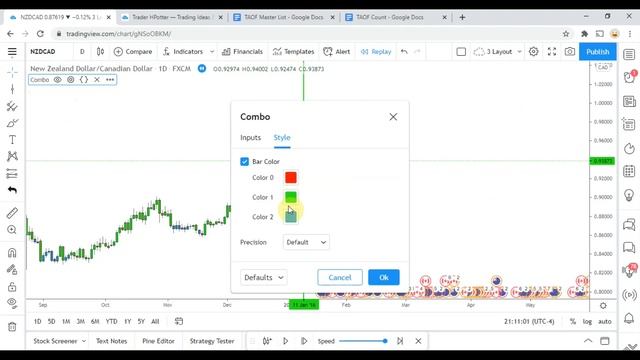This screenshot has width=640, height=360.
Task: Expand the Indicators favorites dropdown arrow
Action: tap(212, 52)
